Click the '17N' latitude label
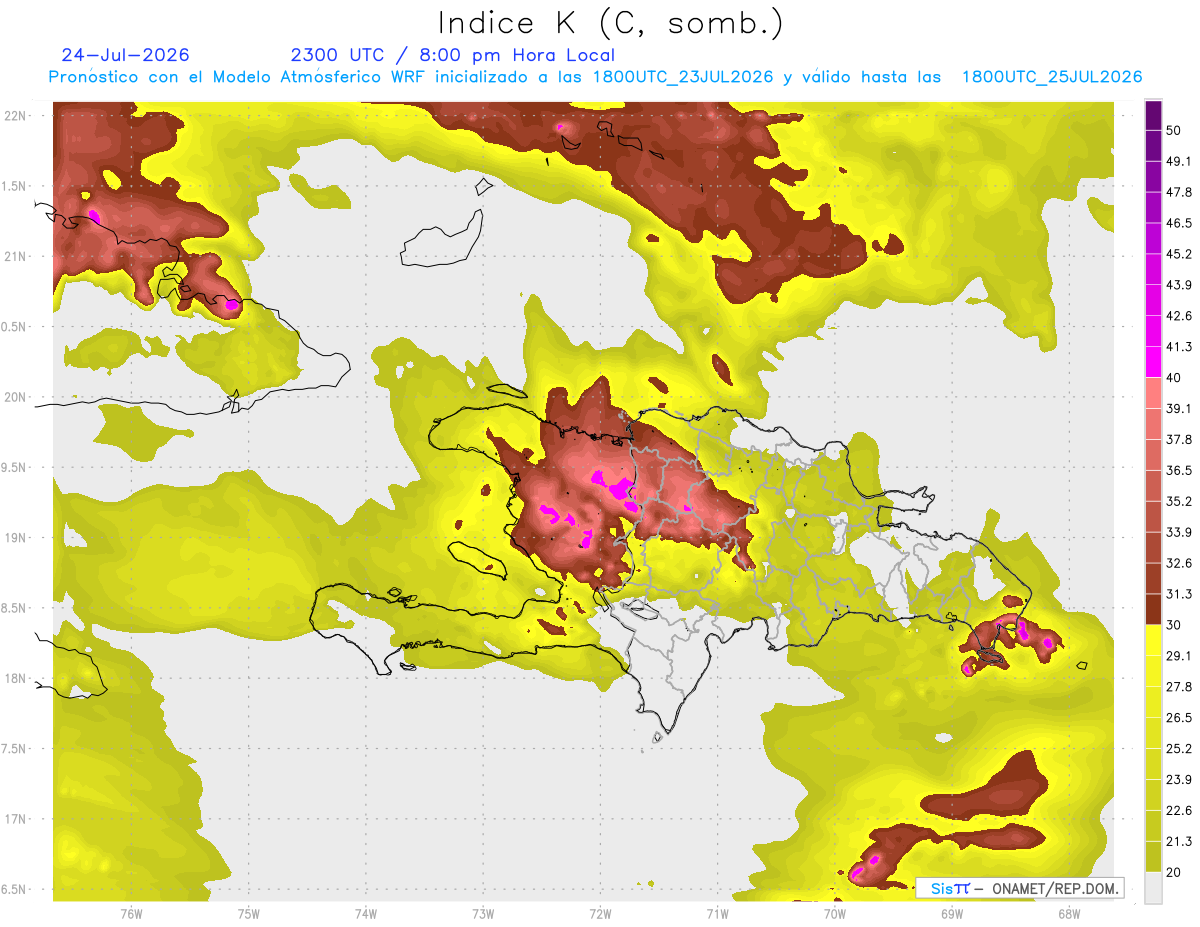The width and height of the screenshot is (1200, 927). coord(15,819)
